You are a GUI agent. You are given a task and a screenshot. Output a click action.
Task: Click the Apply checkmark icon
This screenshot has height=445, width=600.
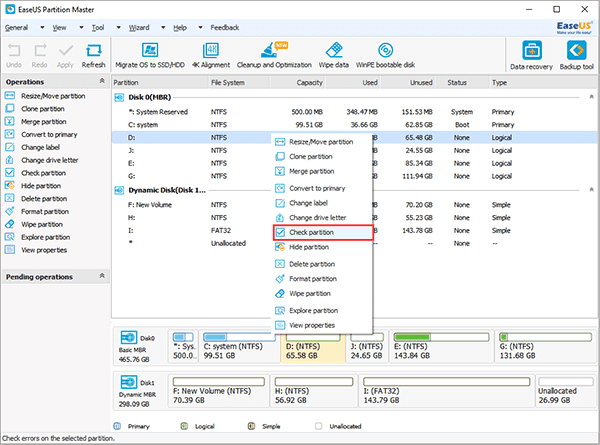65,50
